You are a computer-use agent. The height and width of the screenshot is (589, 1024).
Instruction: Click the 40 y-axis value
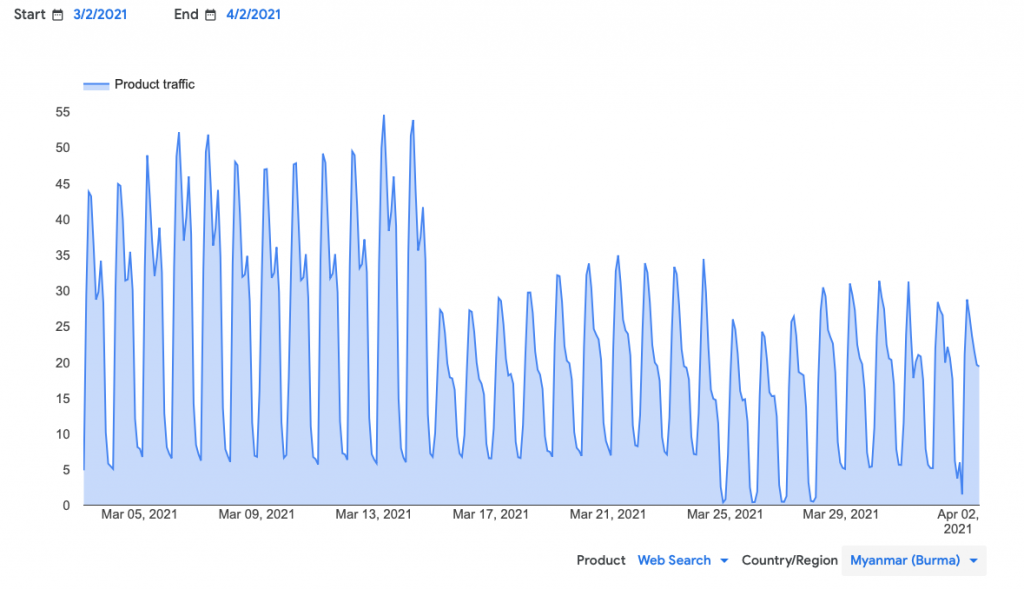[x=63, y=220]
